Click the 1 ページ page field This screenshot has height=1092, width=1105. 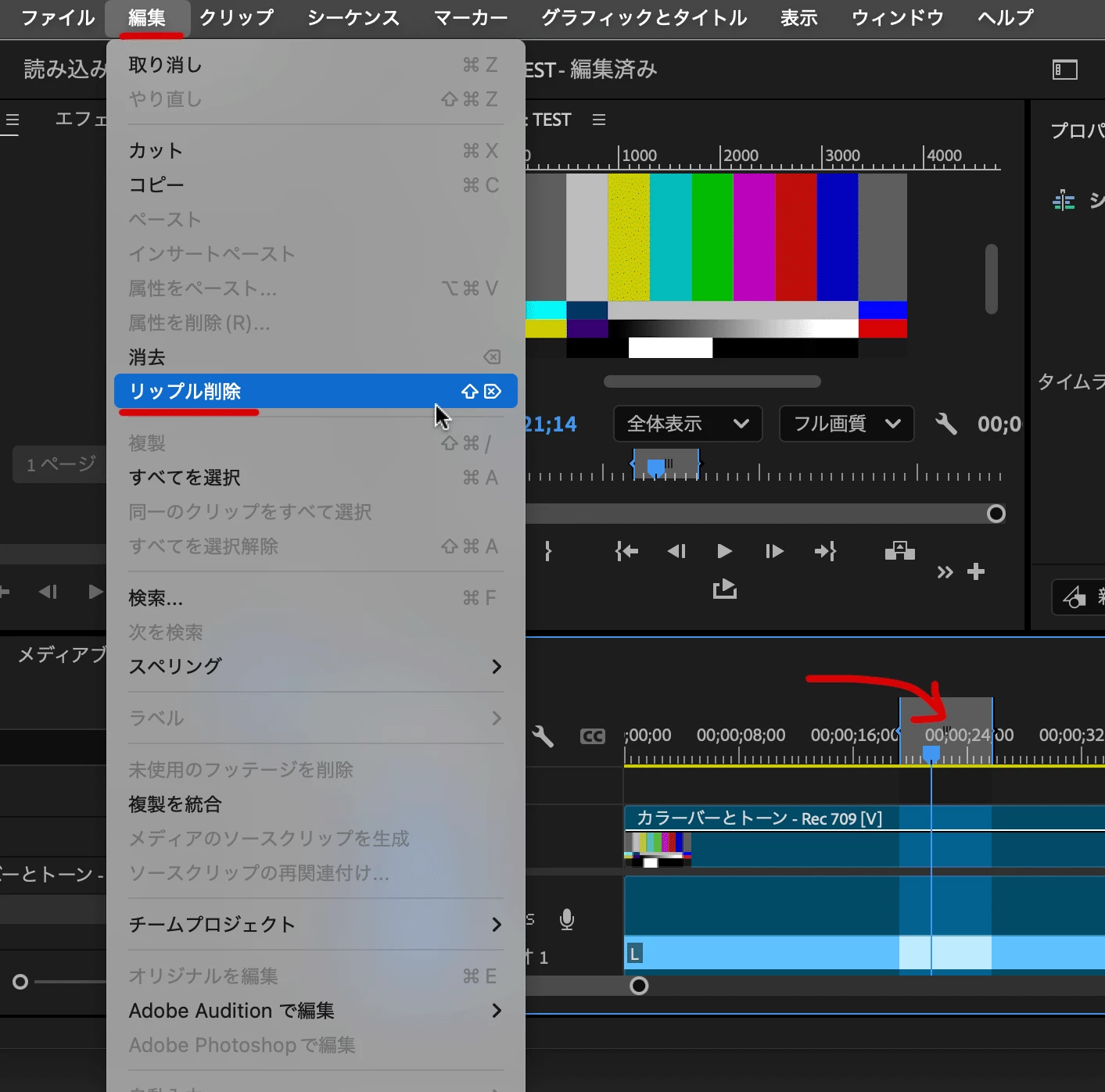pos(59,464)
